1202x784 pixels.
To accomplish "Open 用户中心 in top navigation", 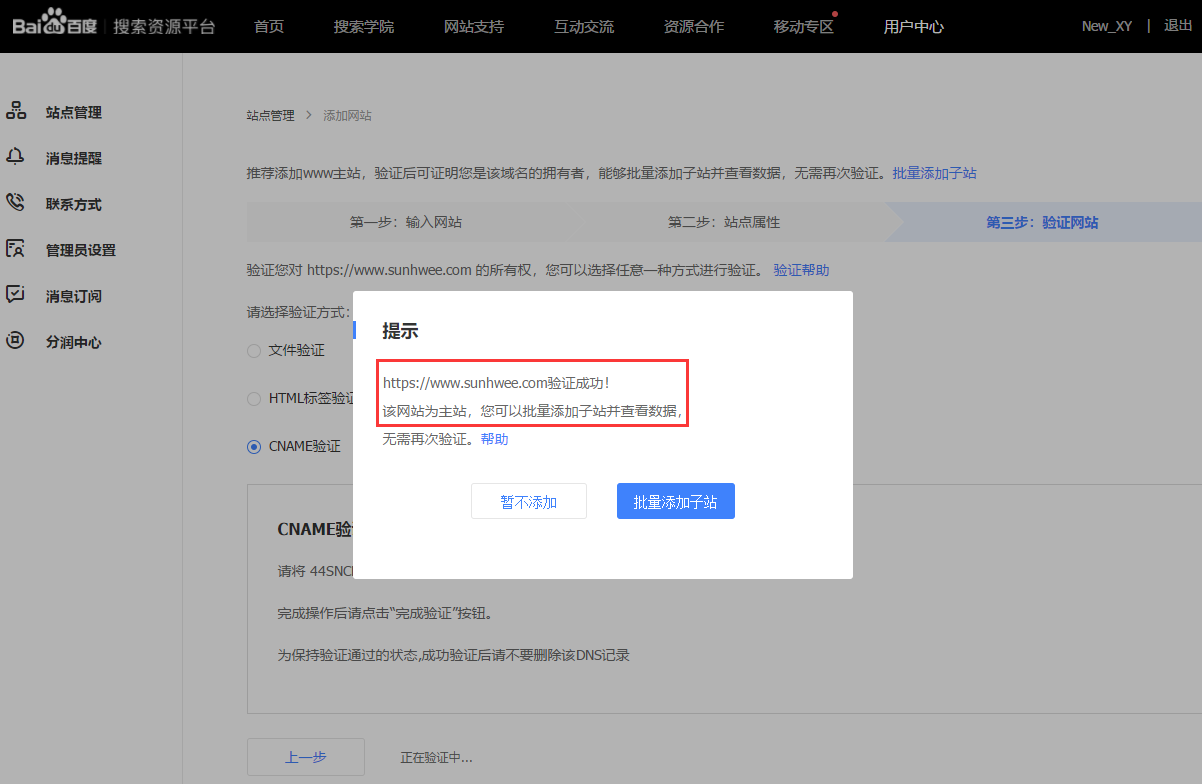I will (914, 27).
